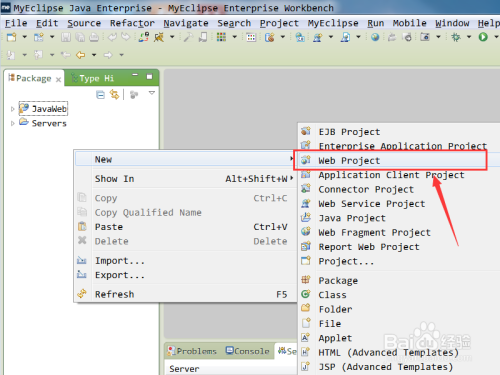Open the Source menu
This screenshot has height=375, width=500.
pyautogui.click(x=84, y=23)
